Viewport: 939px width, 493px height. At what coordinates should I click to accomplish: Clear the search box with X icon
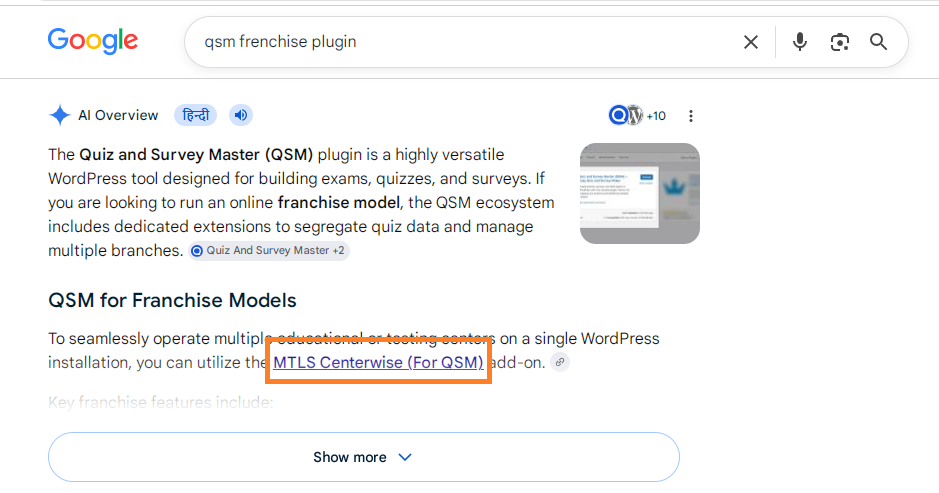click(x=750, y=42)
